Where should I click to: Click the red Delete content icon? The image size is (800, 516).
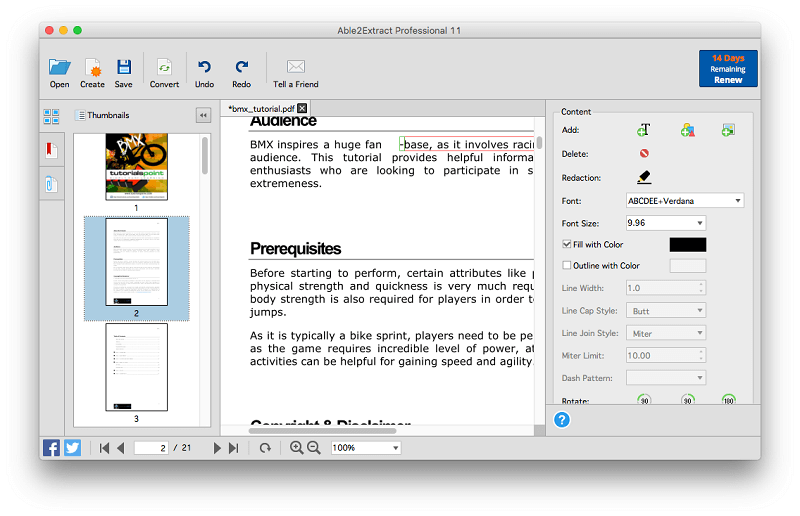coord(644,153)
